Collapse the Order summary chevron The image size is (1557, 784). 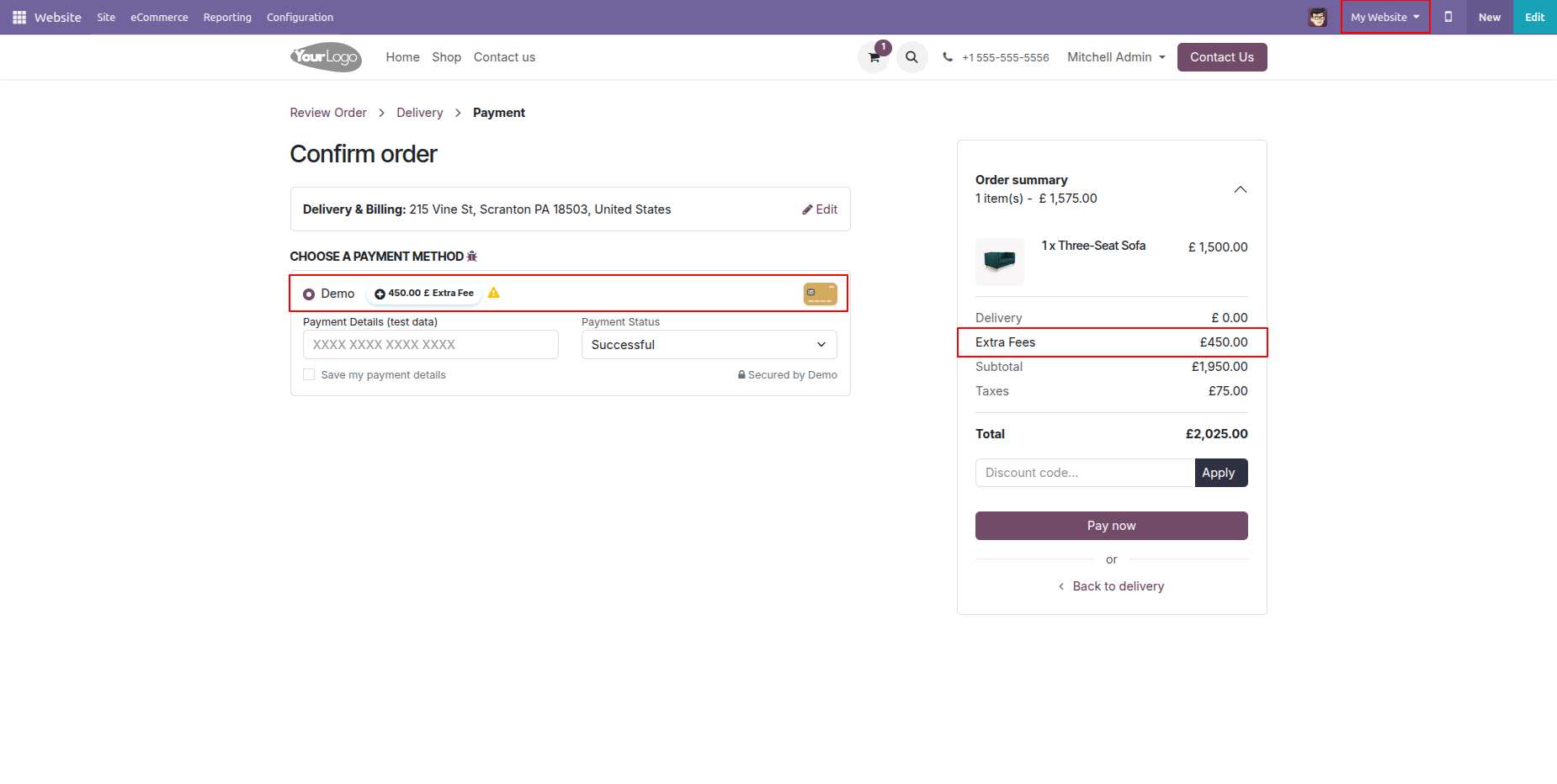click(x=1240, y=189)
